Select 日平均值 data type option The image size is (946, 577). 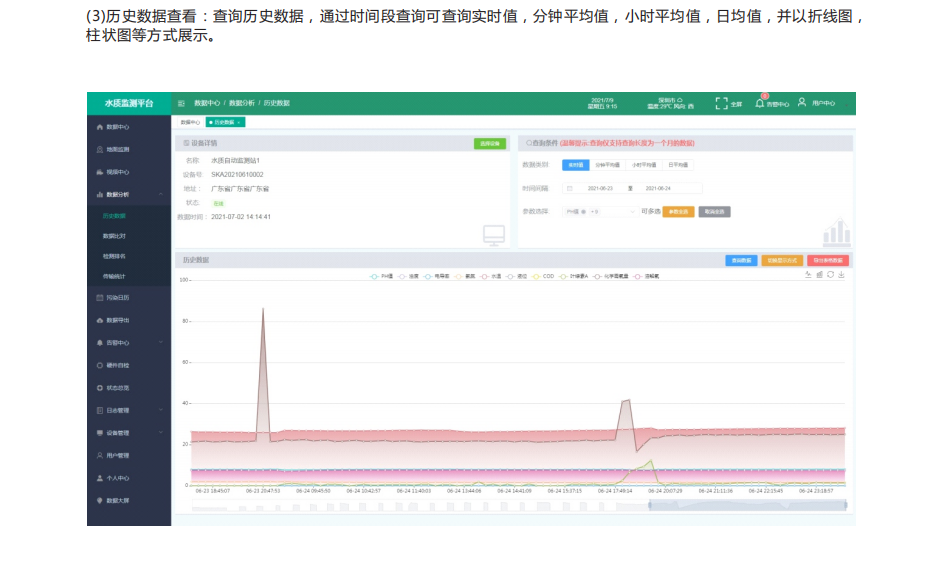tap(678, 165)
